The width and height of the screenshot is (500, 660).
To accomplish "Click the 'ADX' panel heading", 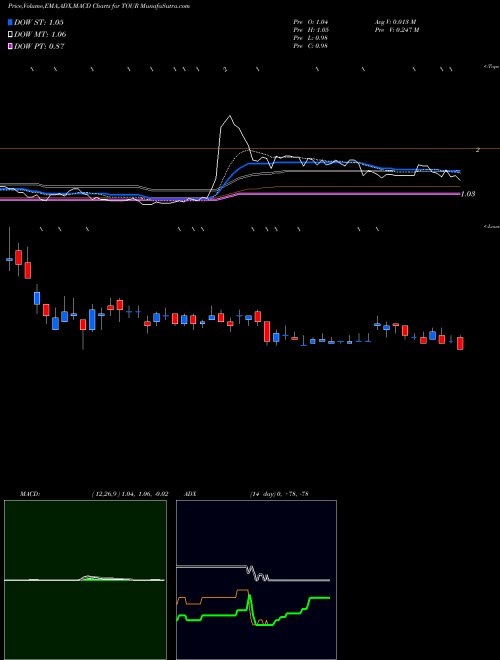I will (x=190, y=494).
